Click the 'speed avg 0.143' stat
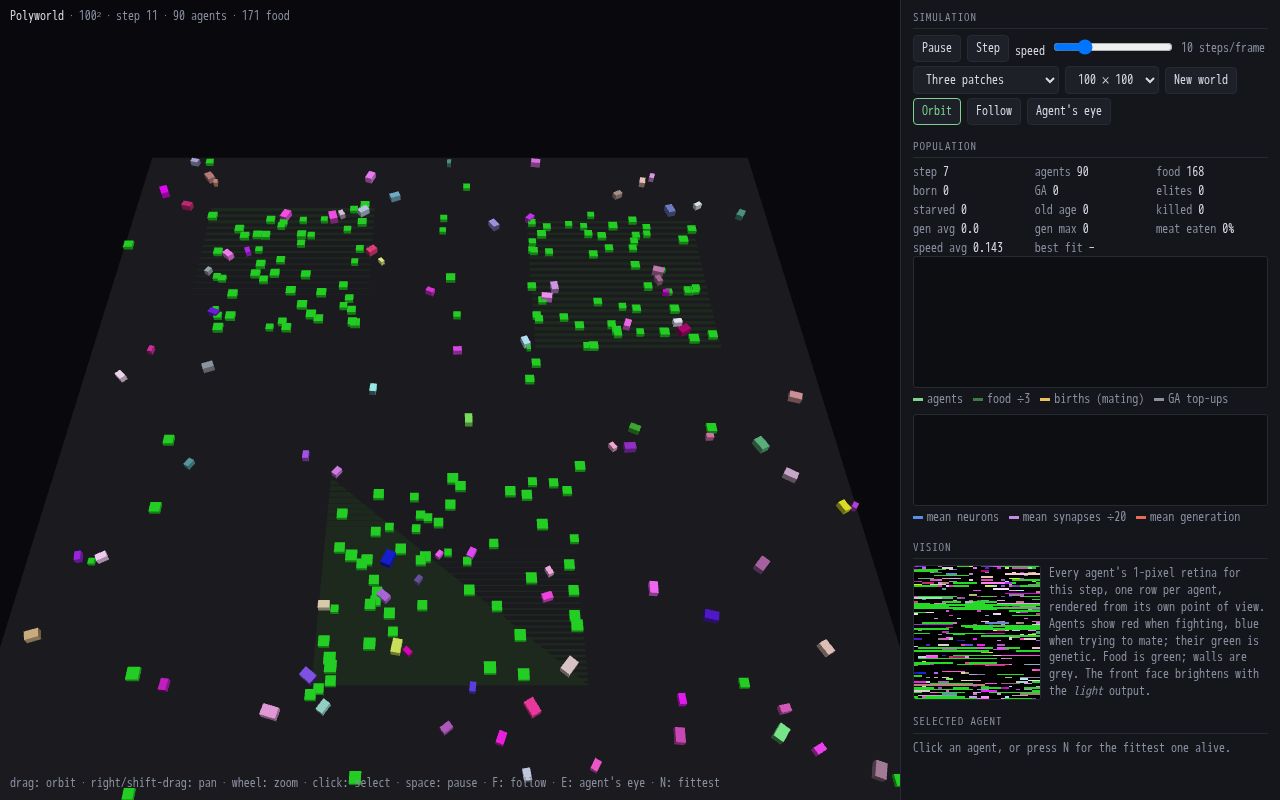This screenshot has width=1280, height=800. (958, 248)
